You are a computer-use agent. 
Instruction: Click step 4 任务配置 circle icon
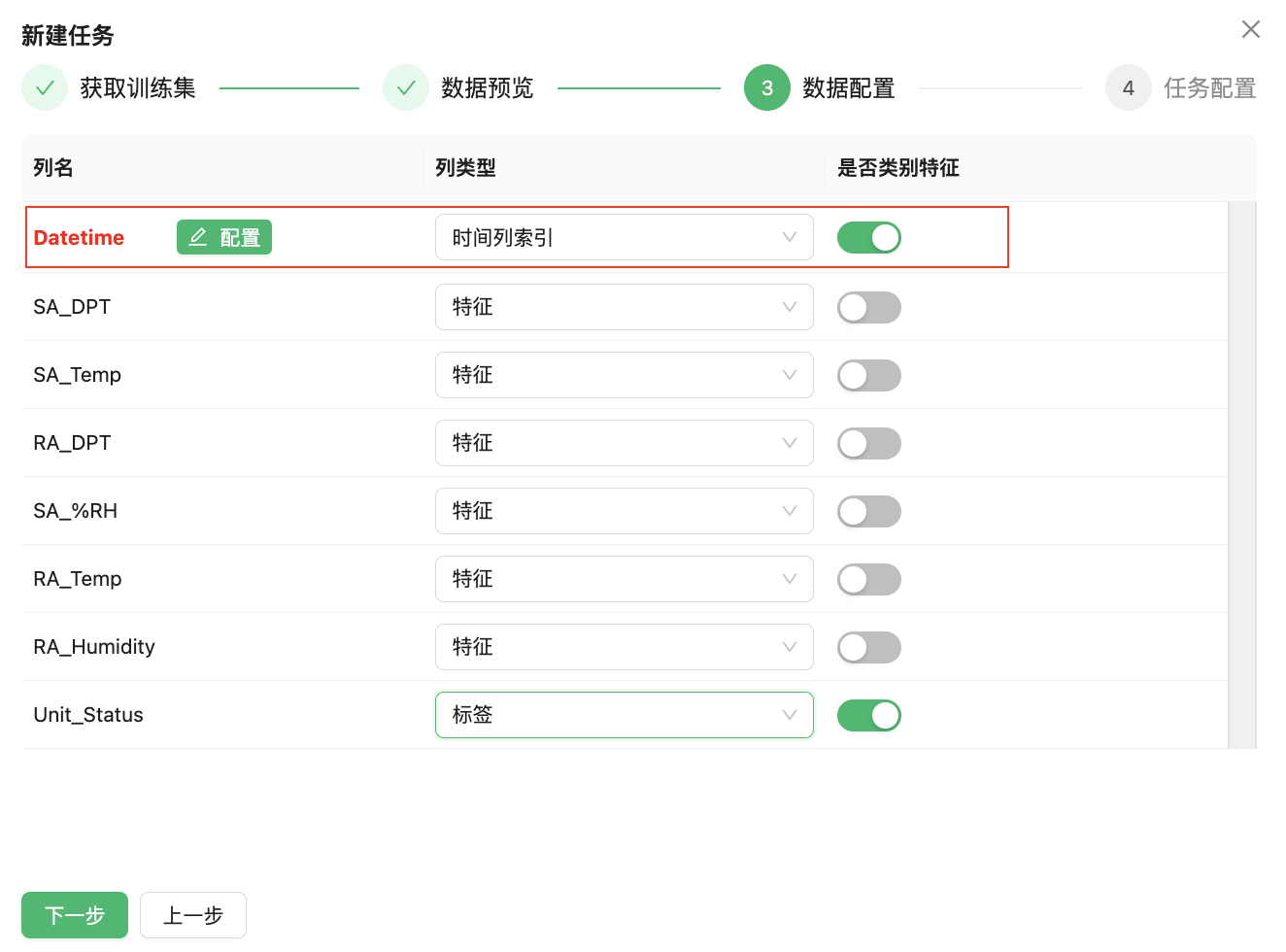[1129, 88]
